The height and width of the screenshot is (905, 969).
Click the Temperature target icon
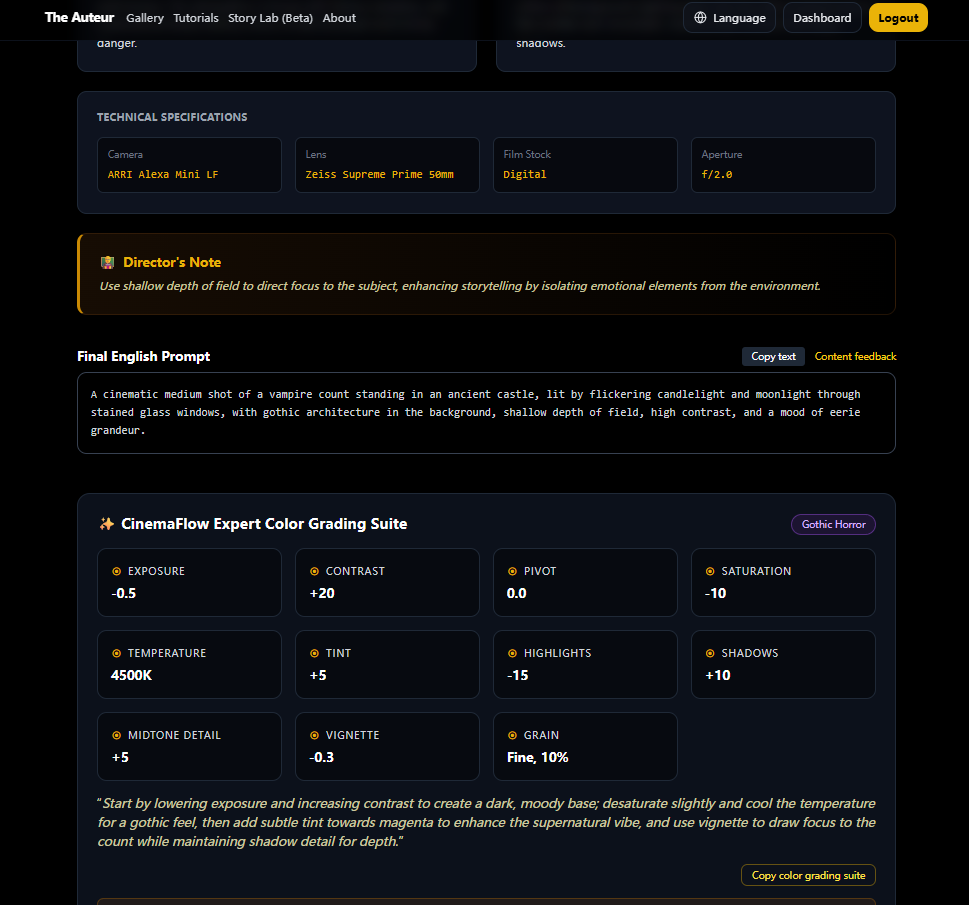click(116, 653)
